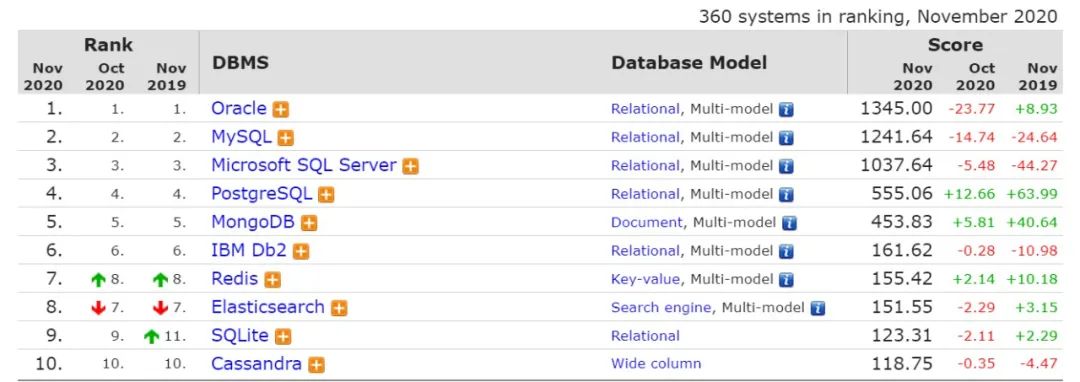
Task: Open the Cassandra link
Action: [256, 363]
